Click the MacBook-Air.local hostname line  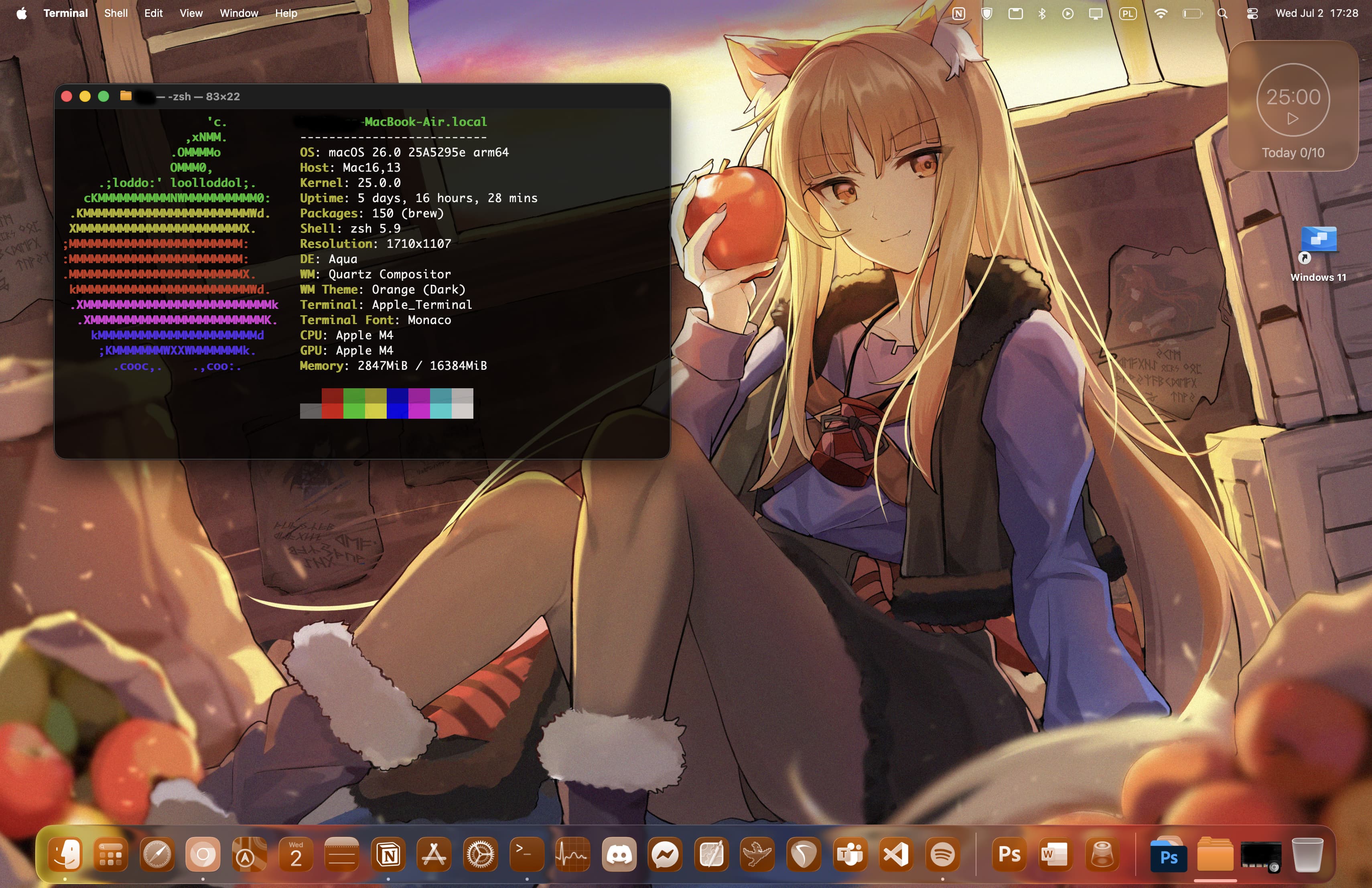click(425, 122)
